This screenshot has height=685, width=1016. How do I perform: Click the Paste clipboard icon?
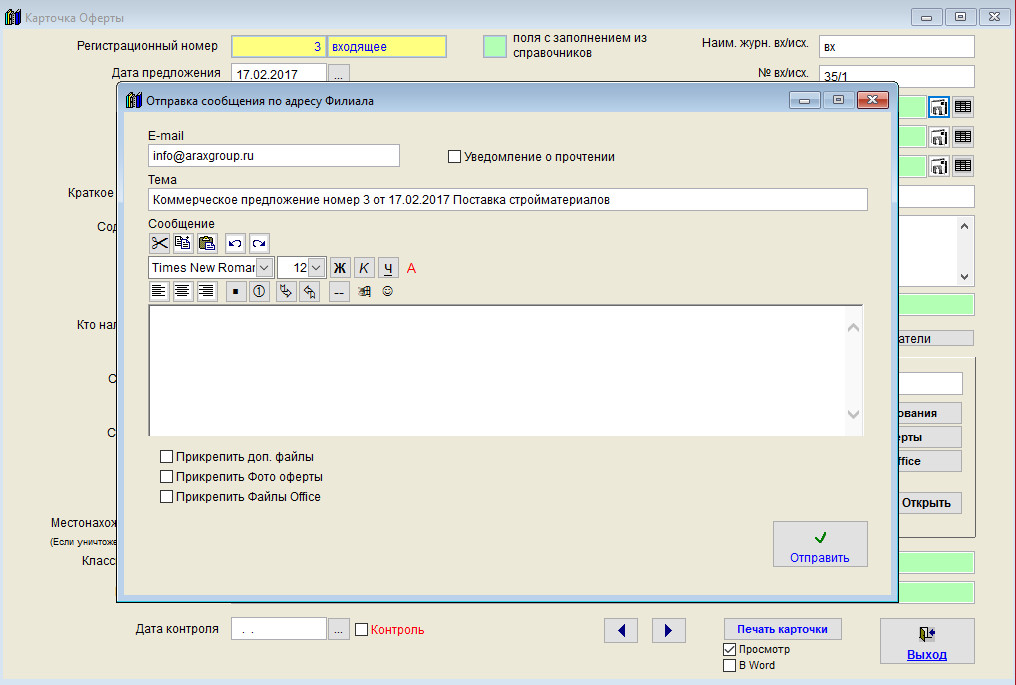(x=207, y=243)
